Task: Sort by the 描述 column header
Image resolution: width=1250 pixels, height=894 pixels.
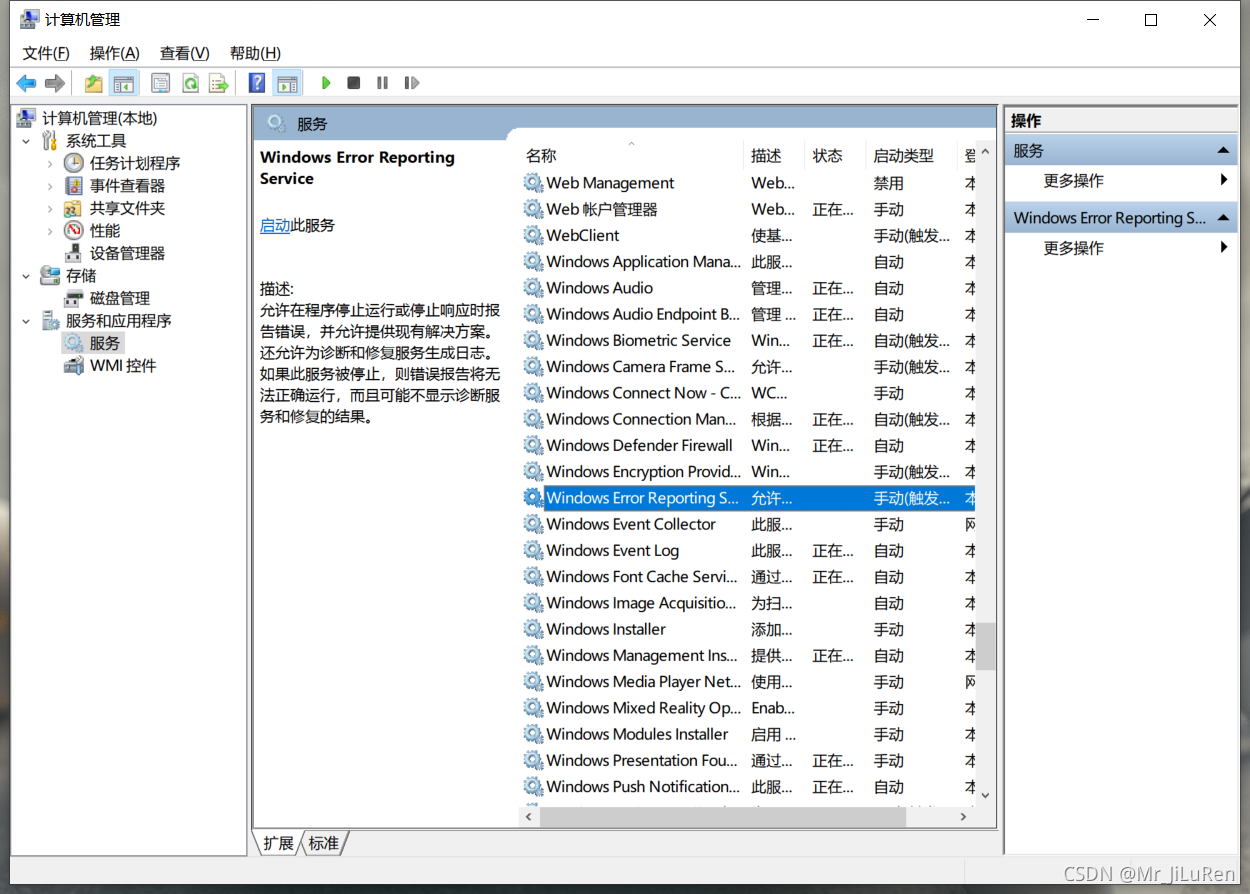Action: click(766, 156)
